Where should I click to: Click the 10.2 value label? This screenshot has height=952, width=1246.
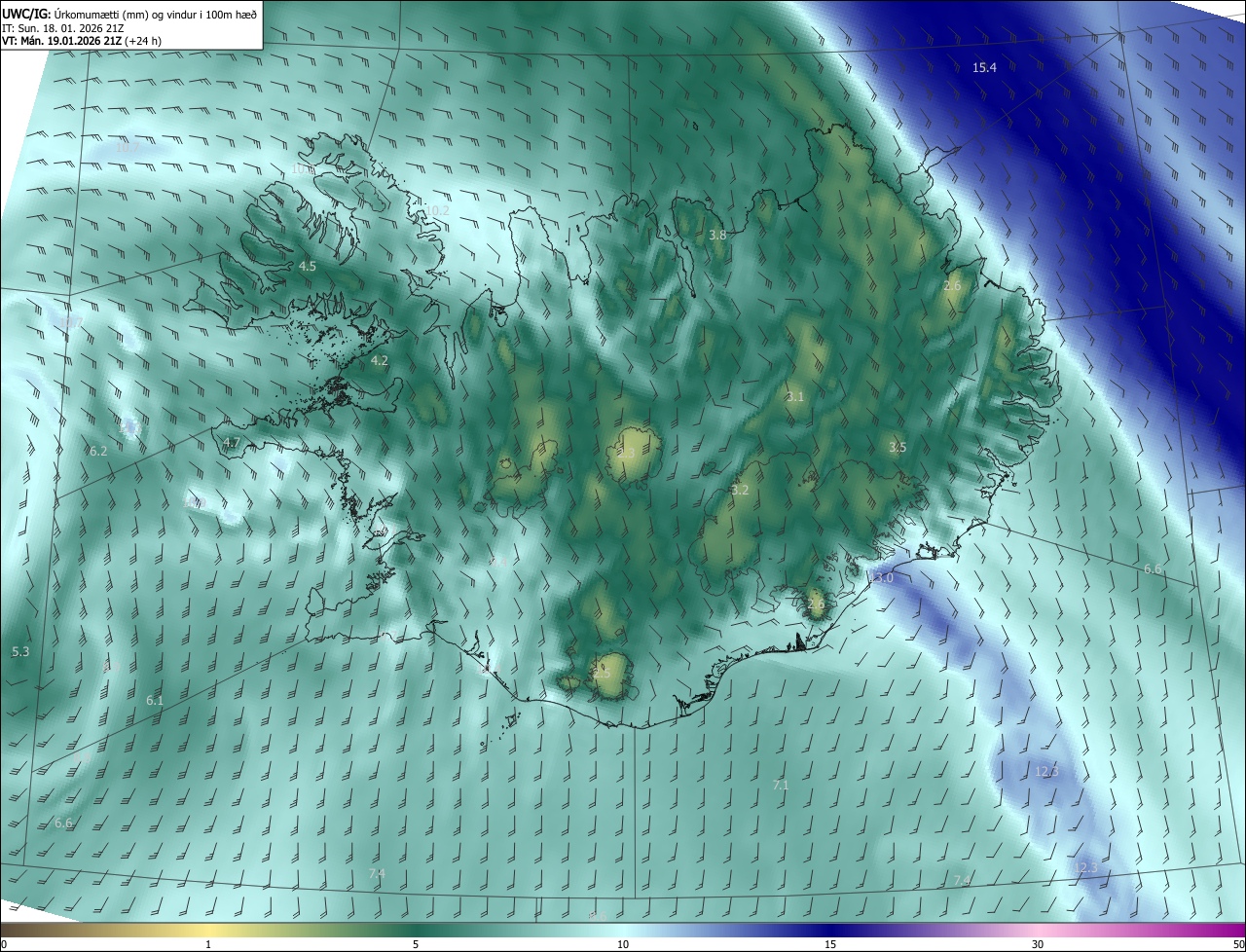click(x=437, y=210)
